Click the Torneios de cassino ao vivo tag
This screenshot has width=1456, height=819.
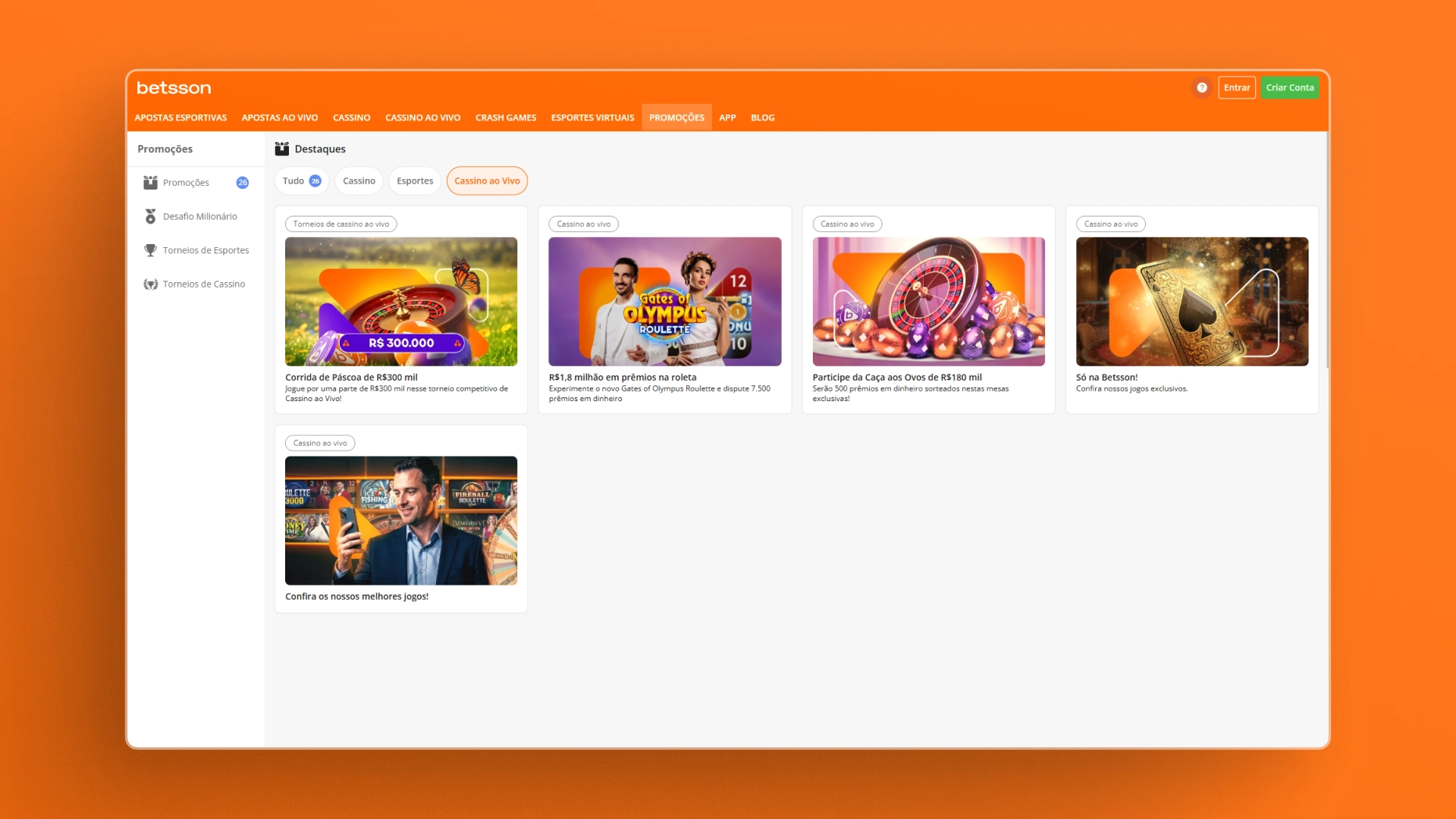point(341,224)
